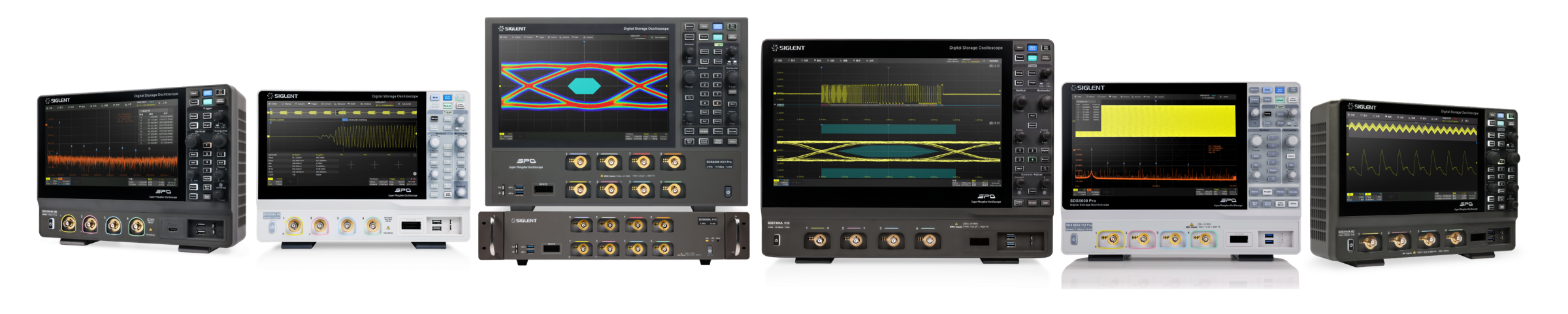
Task: Click yellow channel 1 BNC connector, leftmost scope
Action: 69,225
